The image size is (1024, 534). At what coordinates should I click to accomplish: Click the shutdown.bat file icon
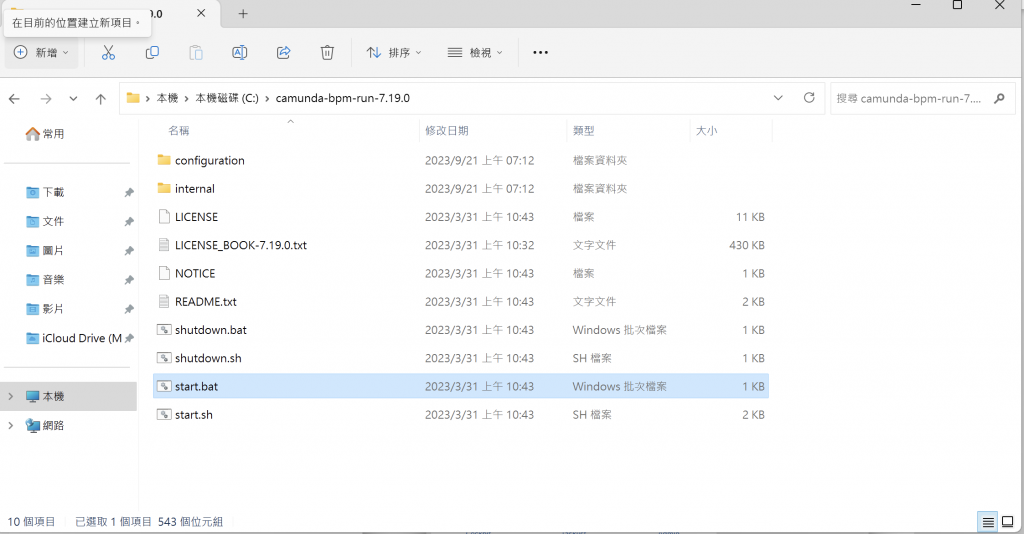[x=165, y=330]
